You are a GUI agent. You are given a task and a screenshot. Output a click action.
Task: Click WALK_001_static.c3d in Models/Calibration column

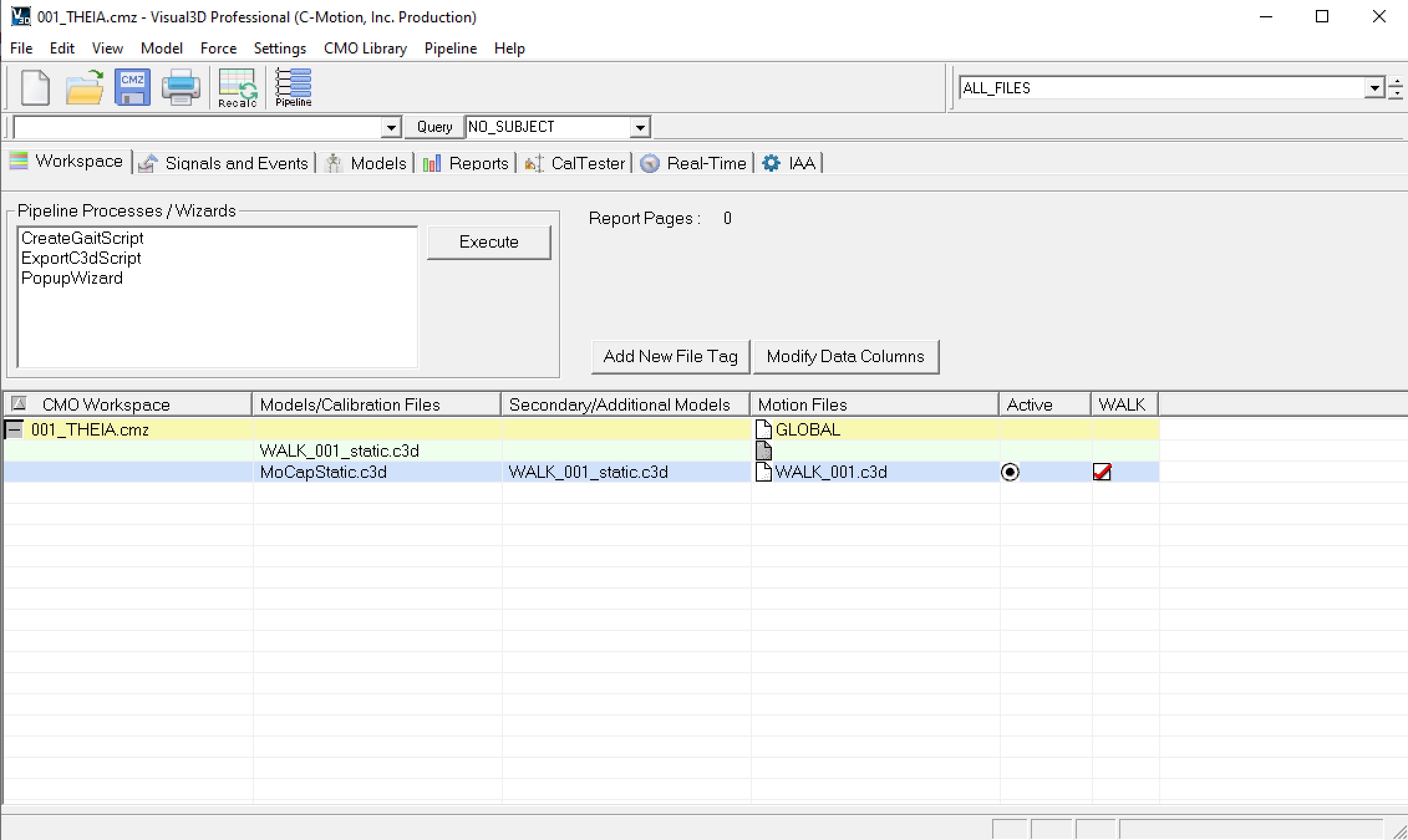pyautogui.click(x=339, y=450)
